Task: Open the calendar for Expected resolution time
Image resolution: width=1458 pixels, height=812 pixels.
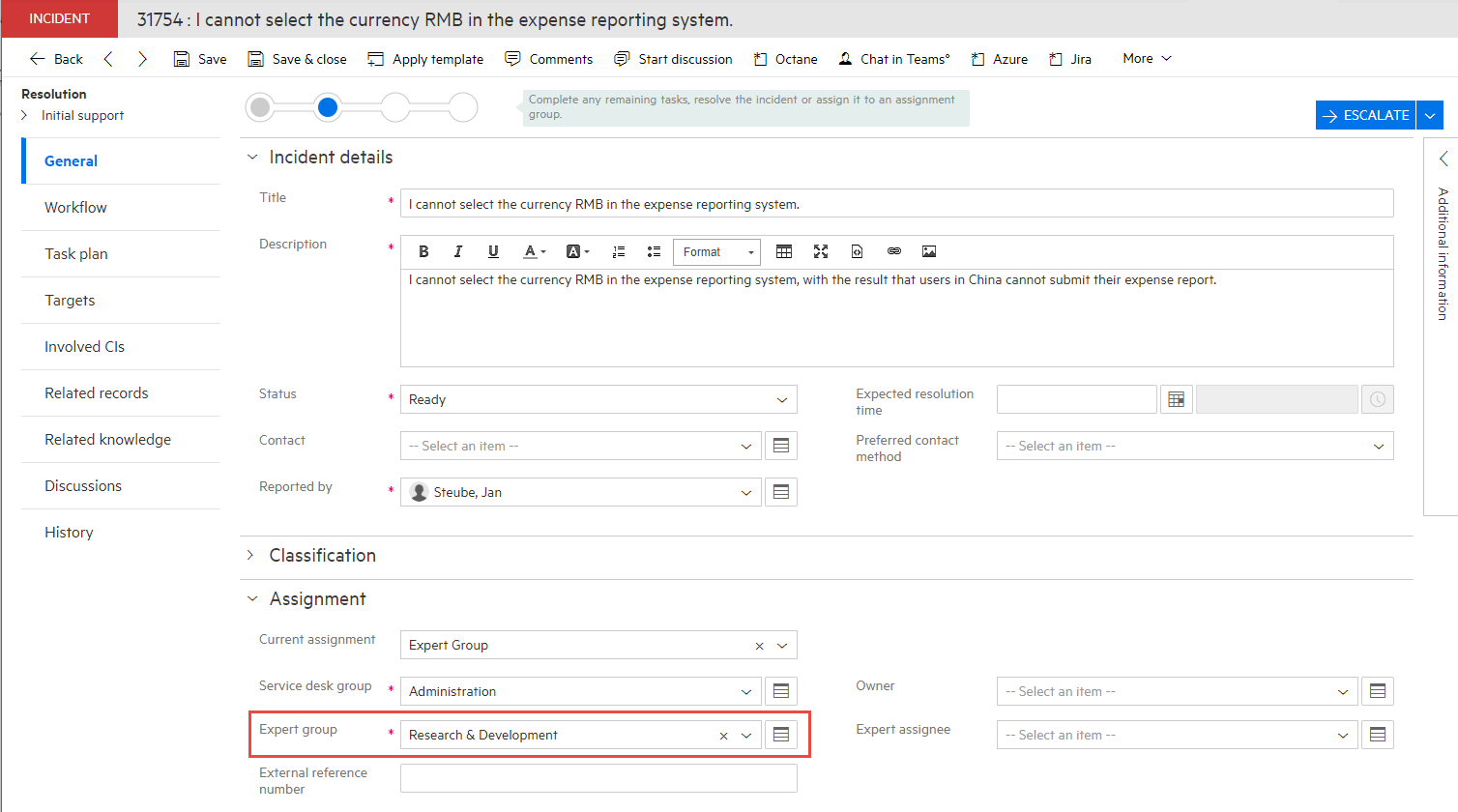Action: pyautogui.click(x=1177, y=398)
